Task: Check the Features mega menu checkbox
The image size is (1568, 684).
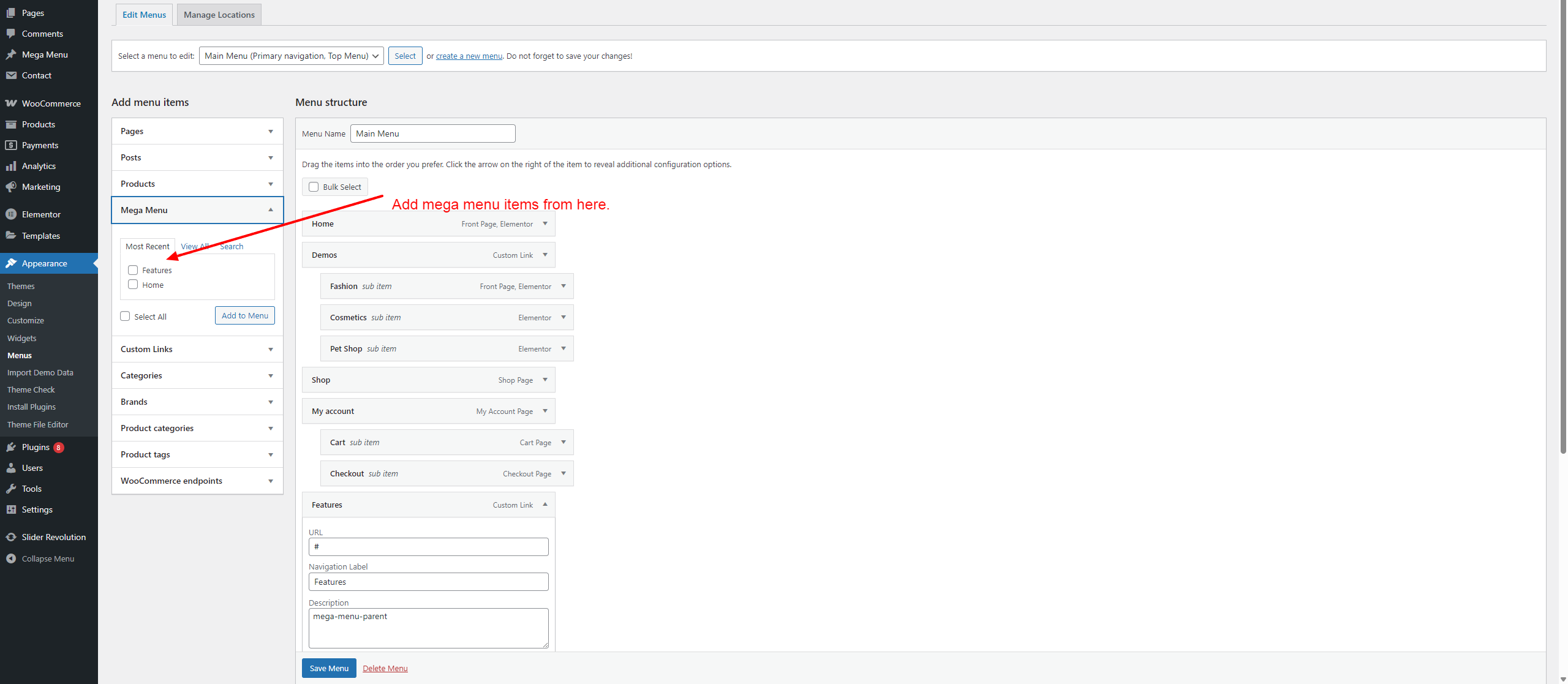Action: tap(133, 270)
